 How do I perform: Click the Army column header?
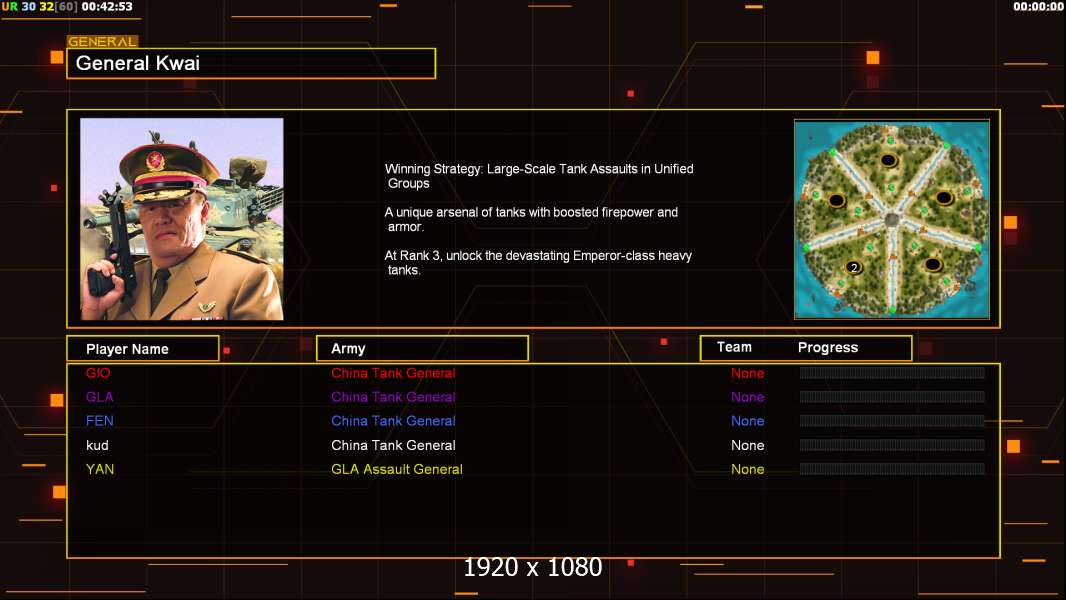pos(422,349)
